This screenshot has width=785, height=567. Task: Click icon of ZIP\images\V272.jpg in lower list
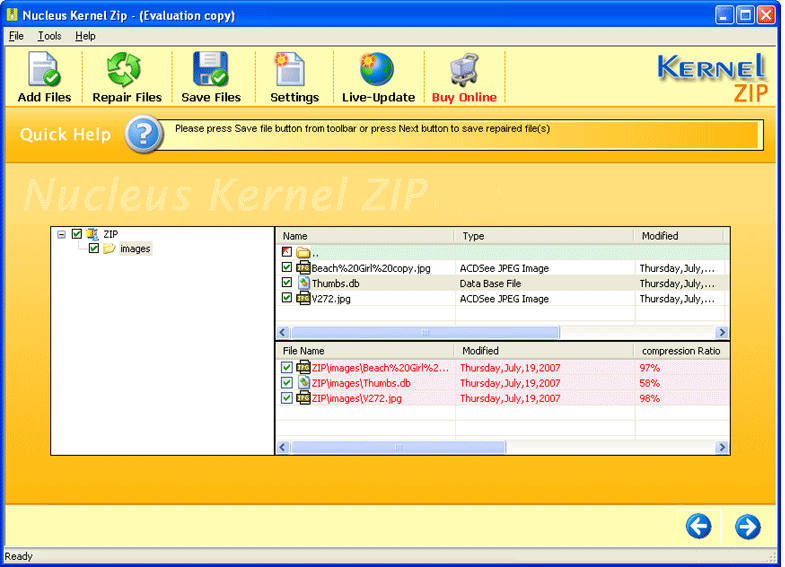click(303, 398)
